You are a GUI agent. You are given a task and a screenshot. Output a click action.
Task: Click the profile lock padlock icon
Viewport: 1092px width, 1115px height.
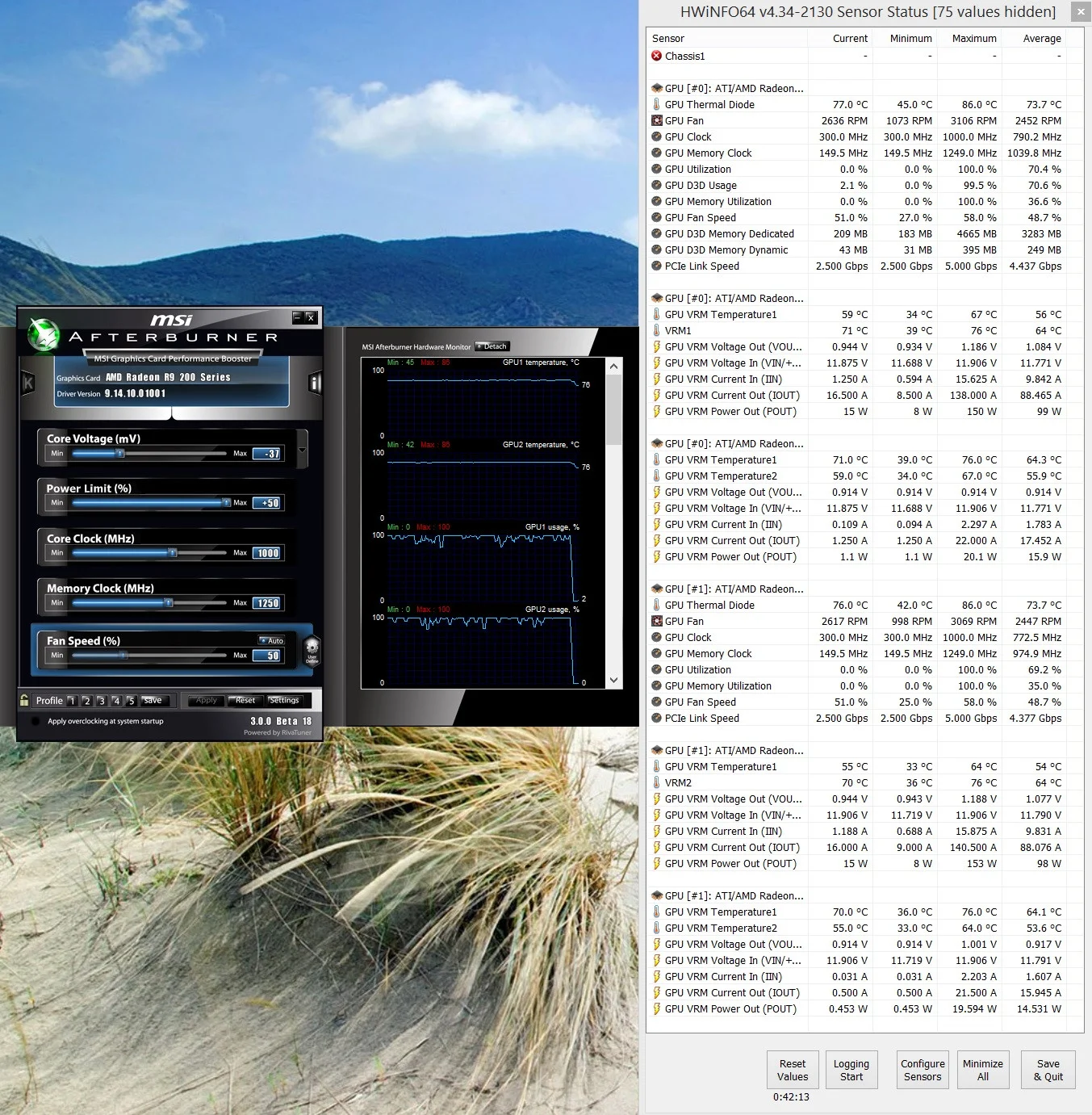(x=24, y=700)
